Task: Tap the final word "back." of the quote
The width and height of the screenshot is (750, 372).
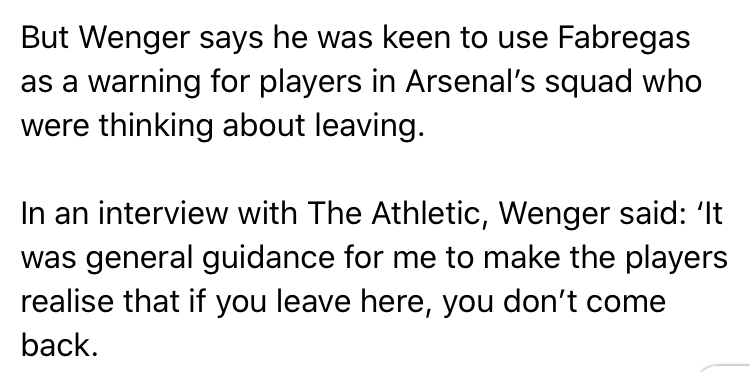Action: click(x=59, y=346)
